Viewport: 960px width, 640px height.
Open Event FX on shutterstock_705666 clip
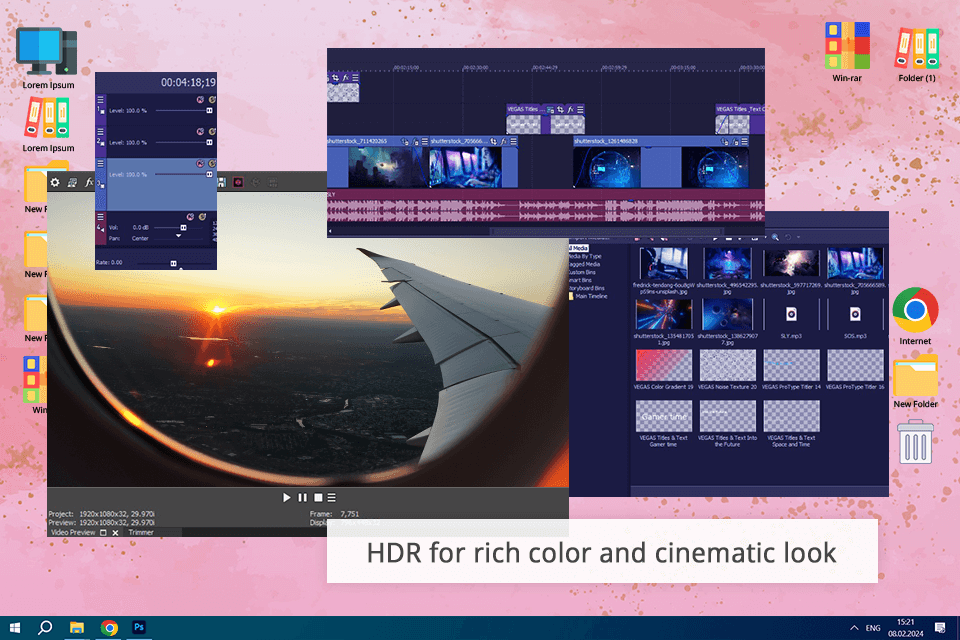(504, 141)
